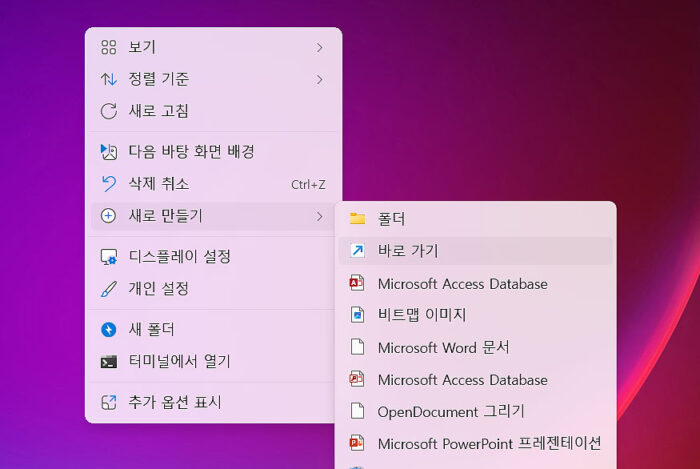Click the Ctrl+Z shortcut text
Viewport: 700px width, 469px height.
point(308,184)
